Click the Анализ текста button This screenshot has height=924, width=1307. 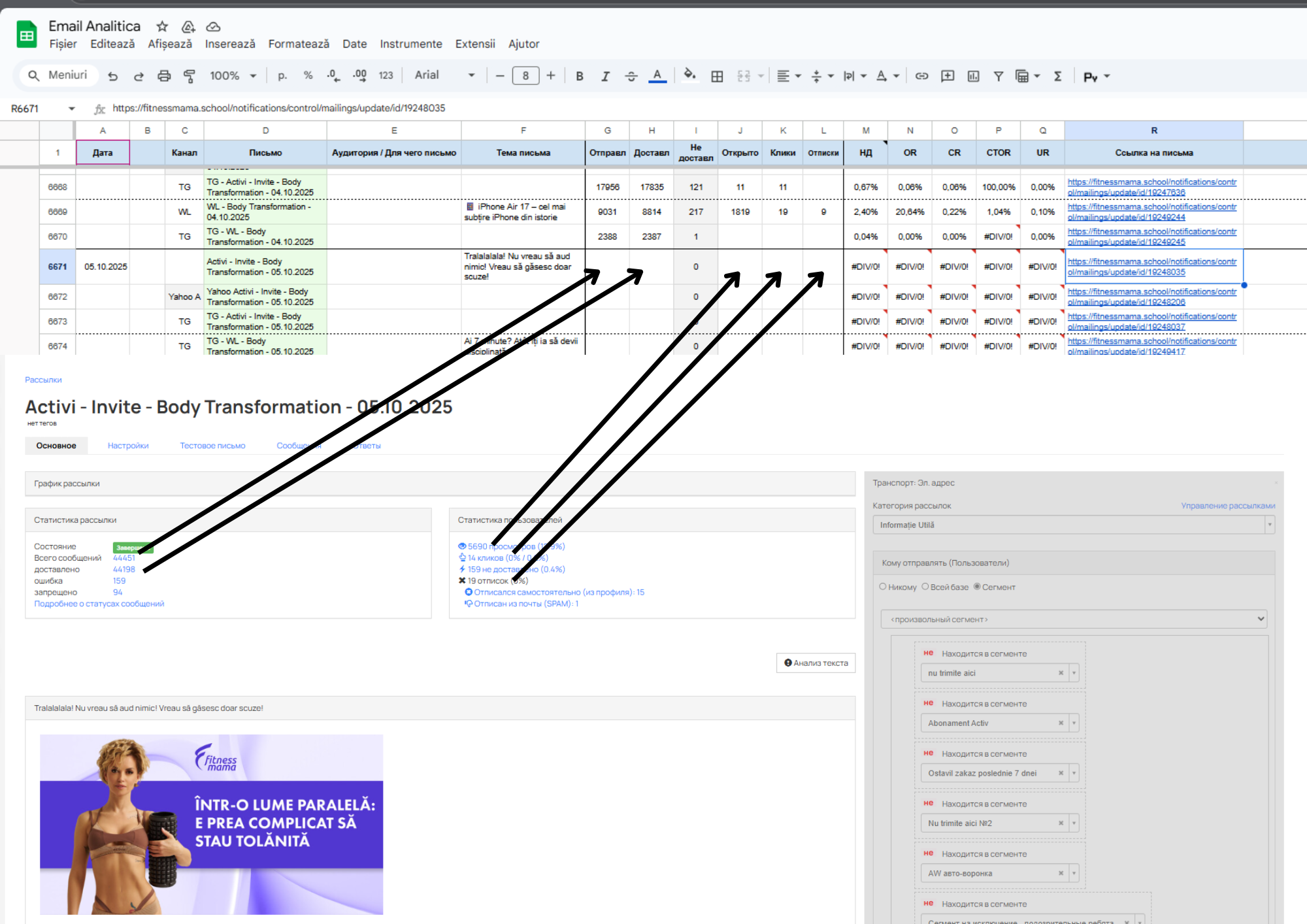[816, 663]
